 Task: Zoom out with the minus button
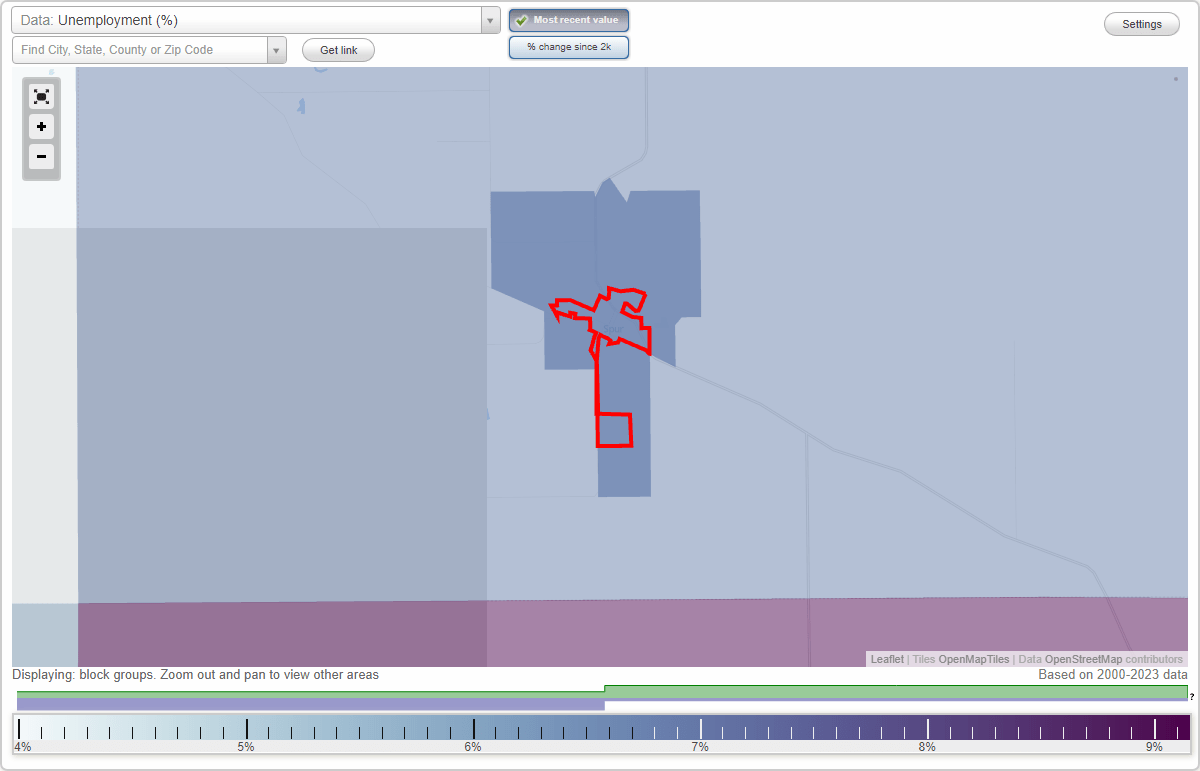pyautogui.click(x=41, y=156)
